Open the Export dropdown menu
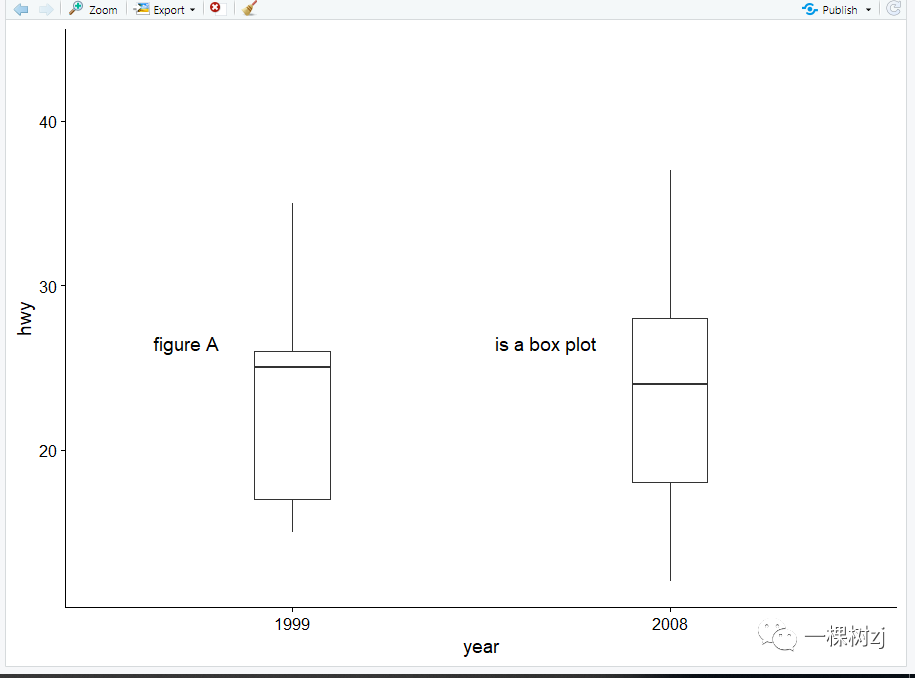This screenshot has height=678, width=915. (x=165, y=9)
